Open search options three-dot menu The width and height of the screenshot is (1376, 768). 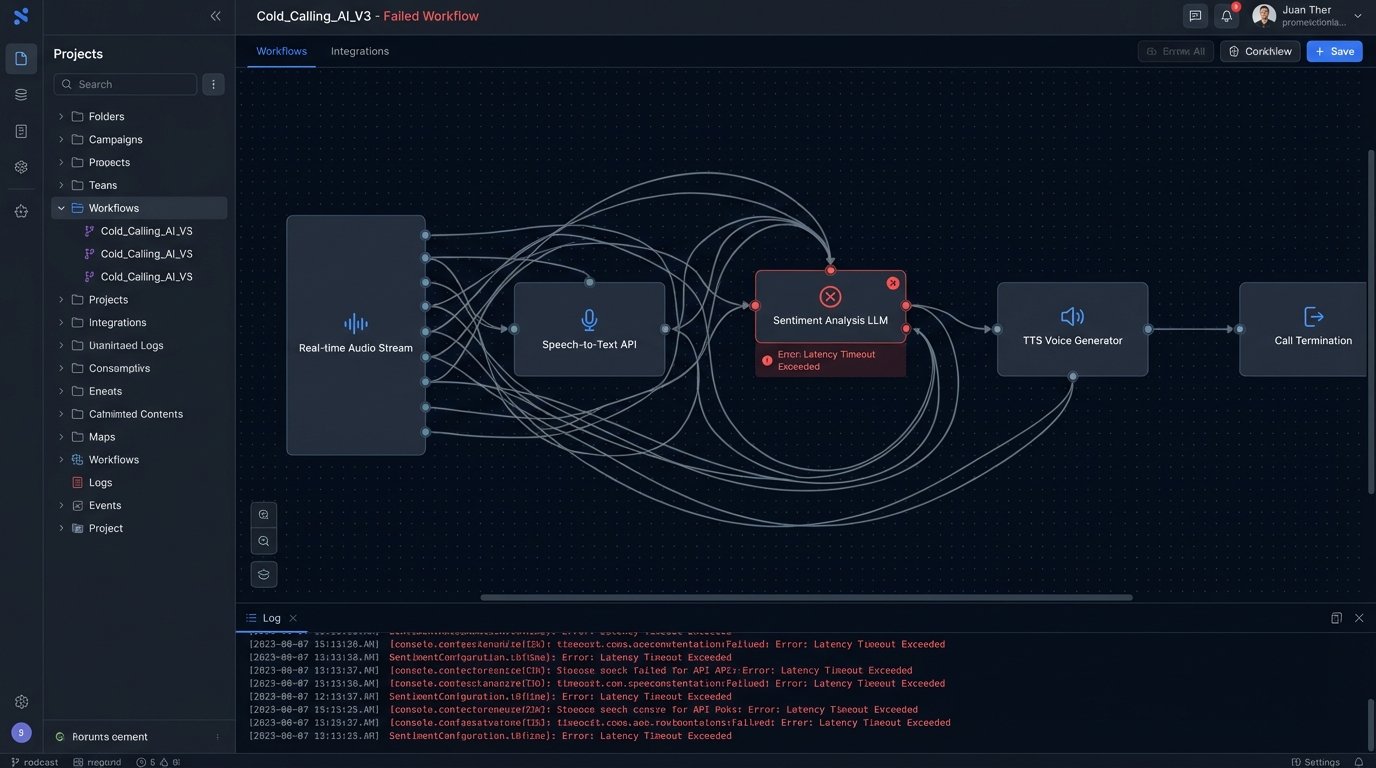tap(213, 84)
